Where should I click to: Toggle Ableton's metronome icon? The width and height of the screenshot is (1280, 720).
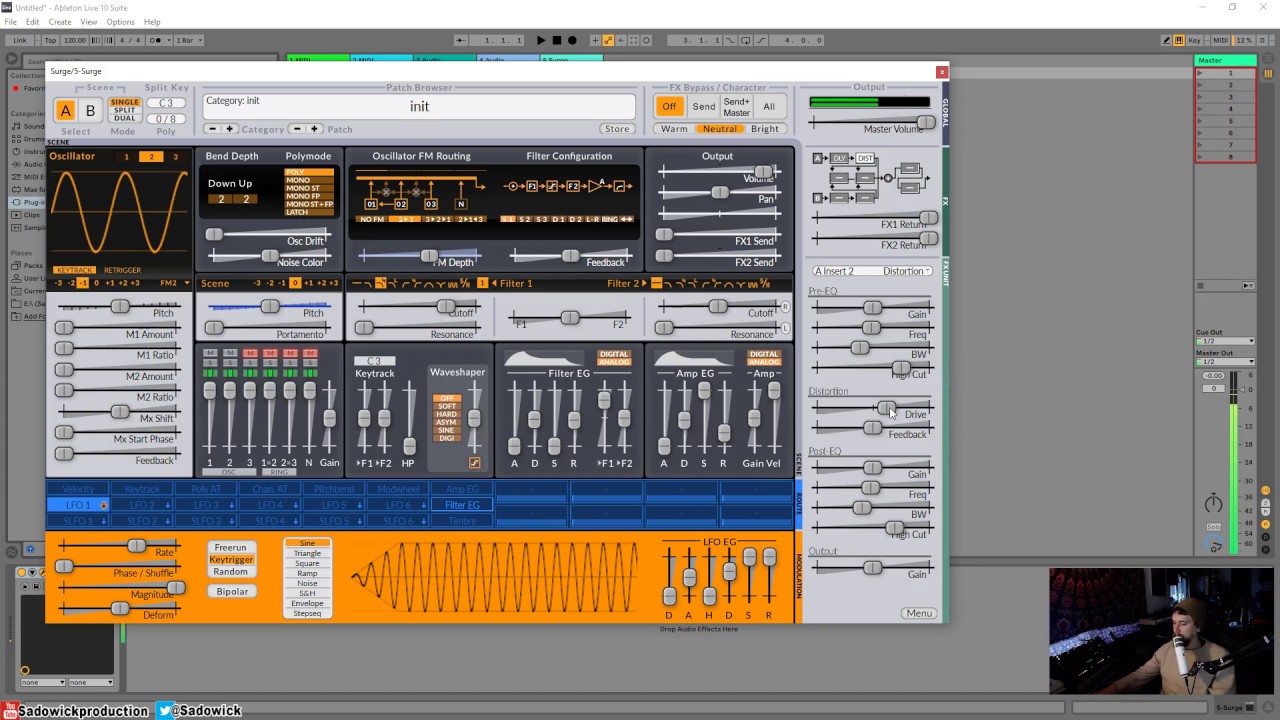155,40
